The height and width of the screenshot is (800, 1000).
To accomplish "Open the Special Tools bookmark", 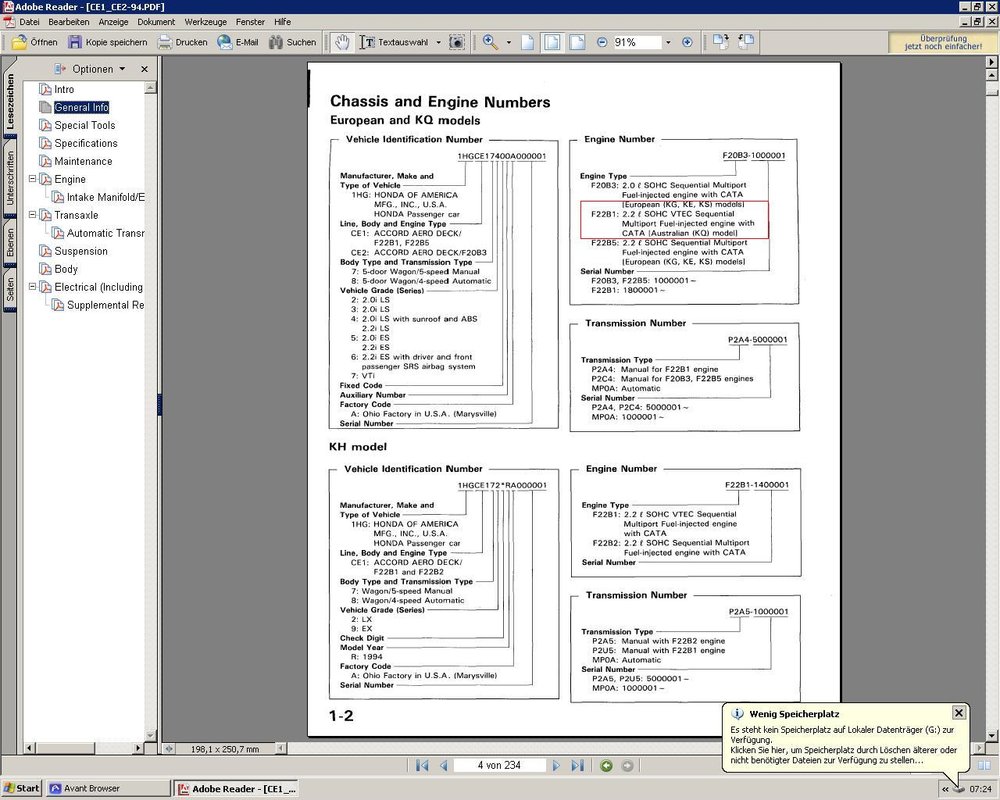I will (x=84, y=125).
